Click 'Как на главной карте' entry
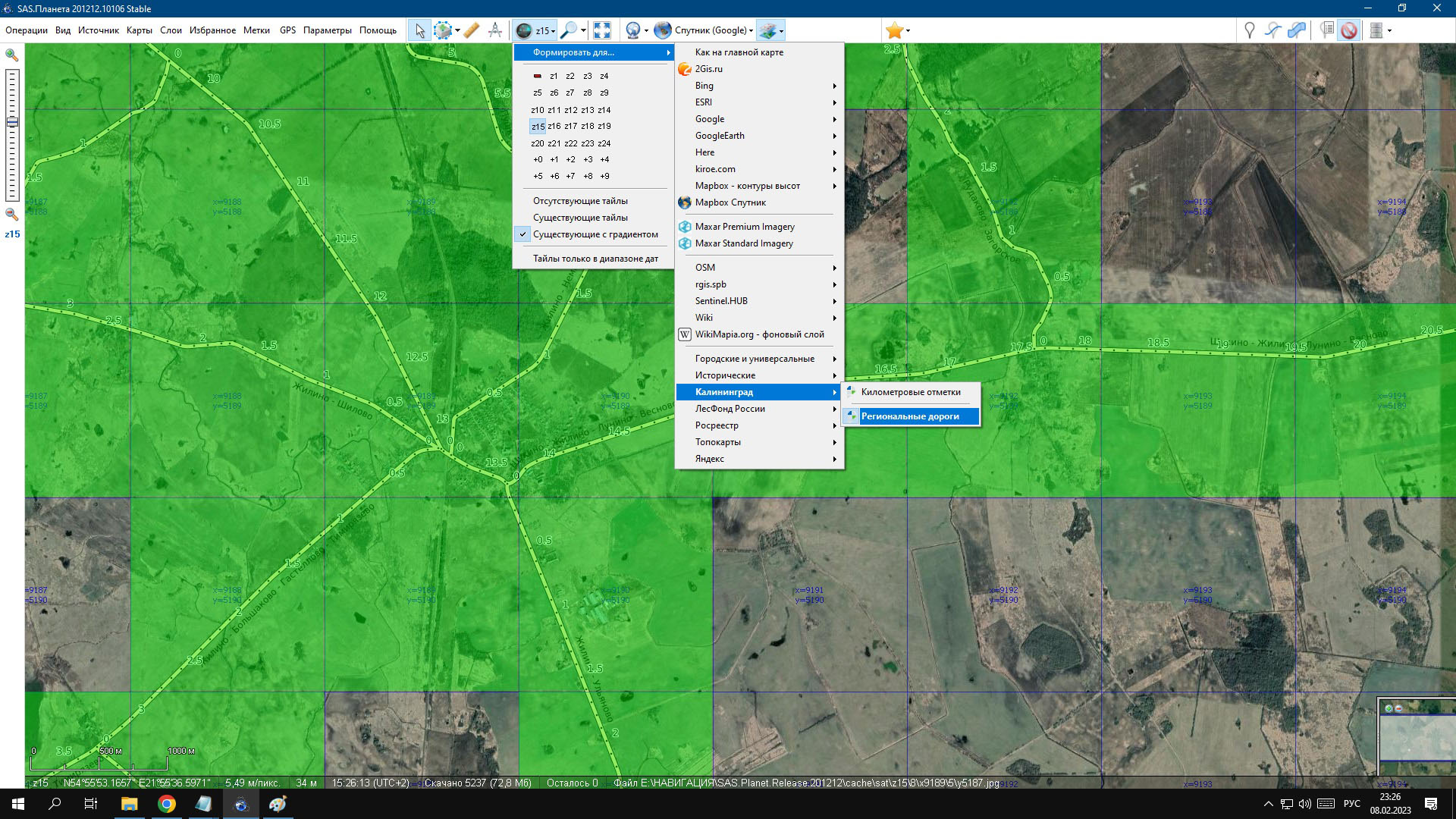This screenshot has height=819, width=1456. pyautogui.click(x=739, y=52)
